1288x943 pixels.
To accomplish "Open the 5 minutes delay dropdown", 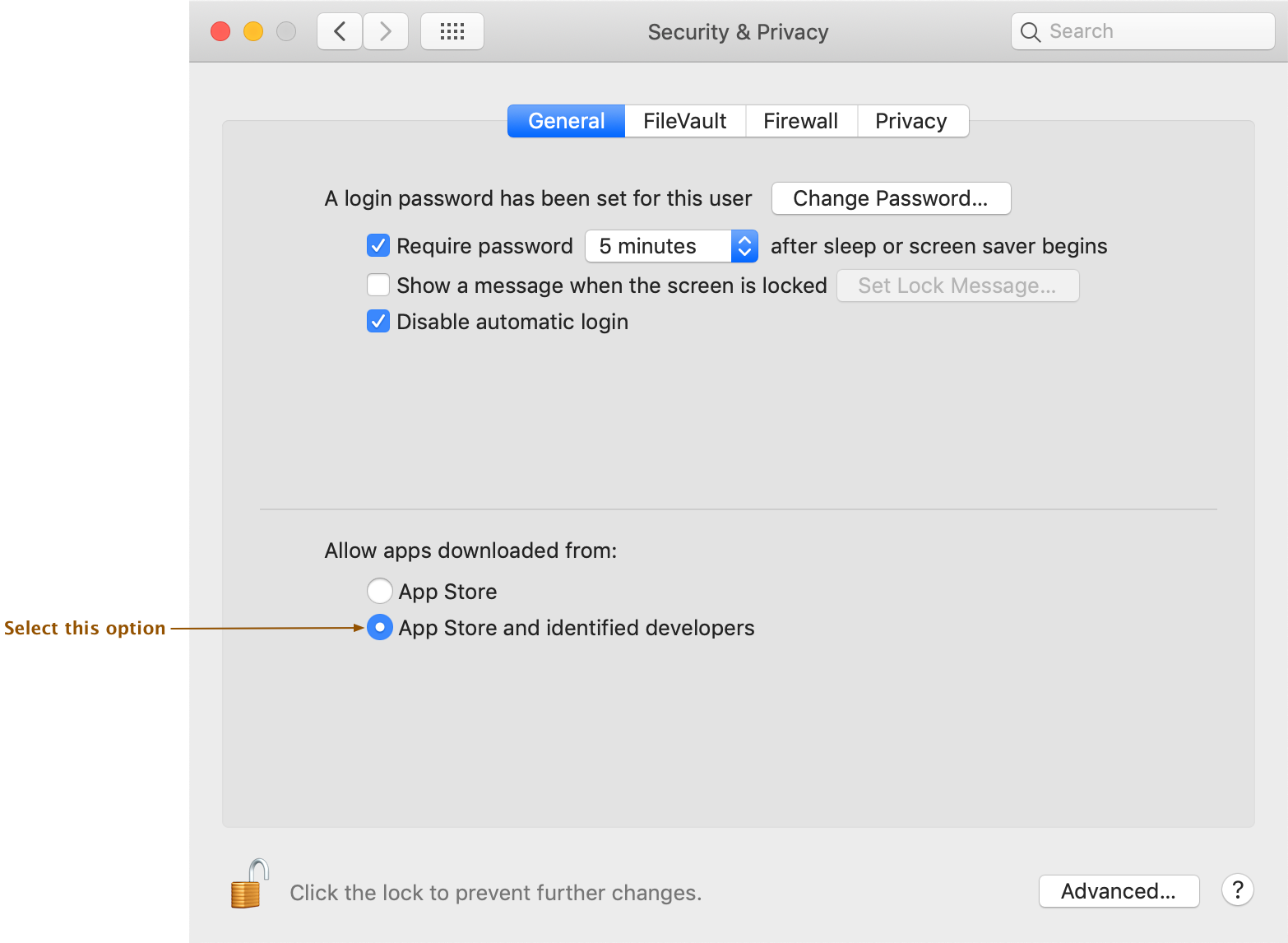I will 671,246.
